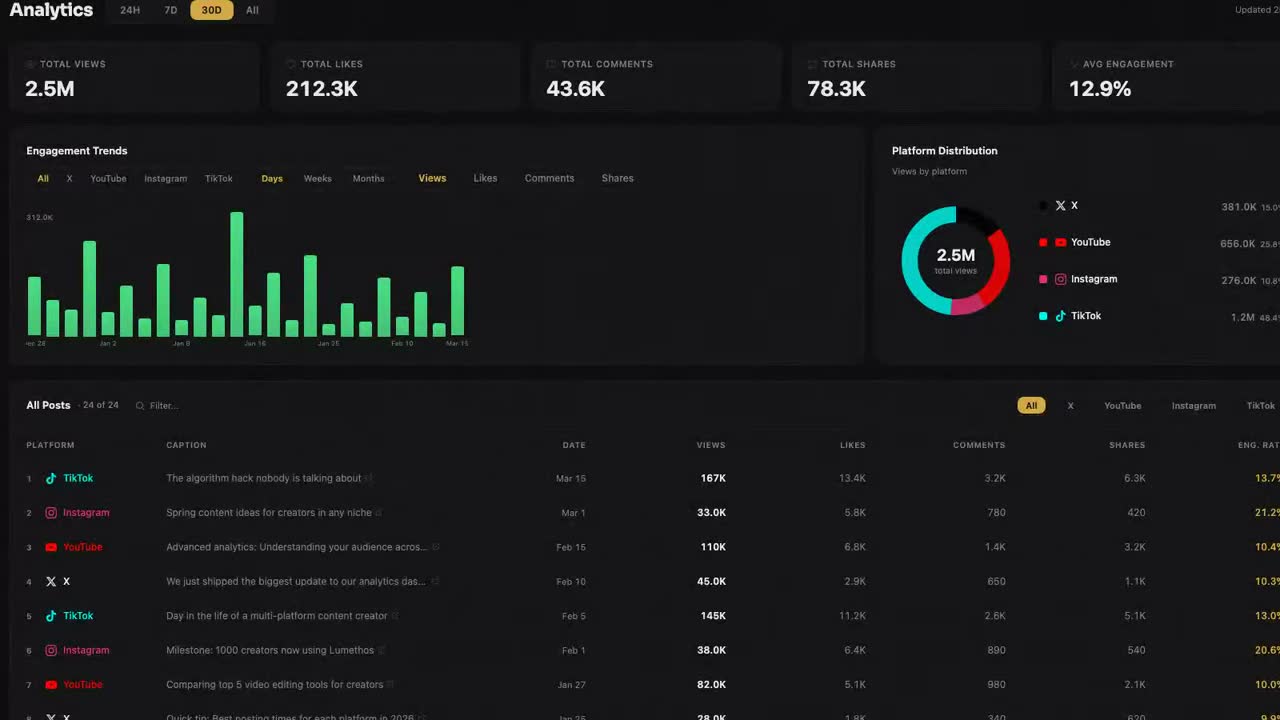The width and height of the screenshot is (1280, 720).
Task: Filter All Posts by TikTok
Action: tap(1260, 406)
